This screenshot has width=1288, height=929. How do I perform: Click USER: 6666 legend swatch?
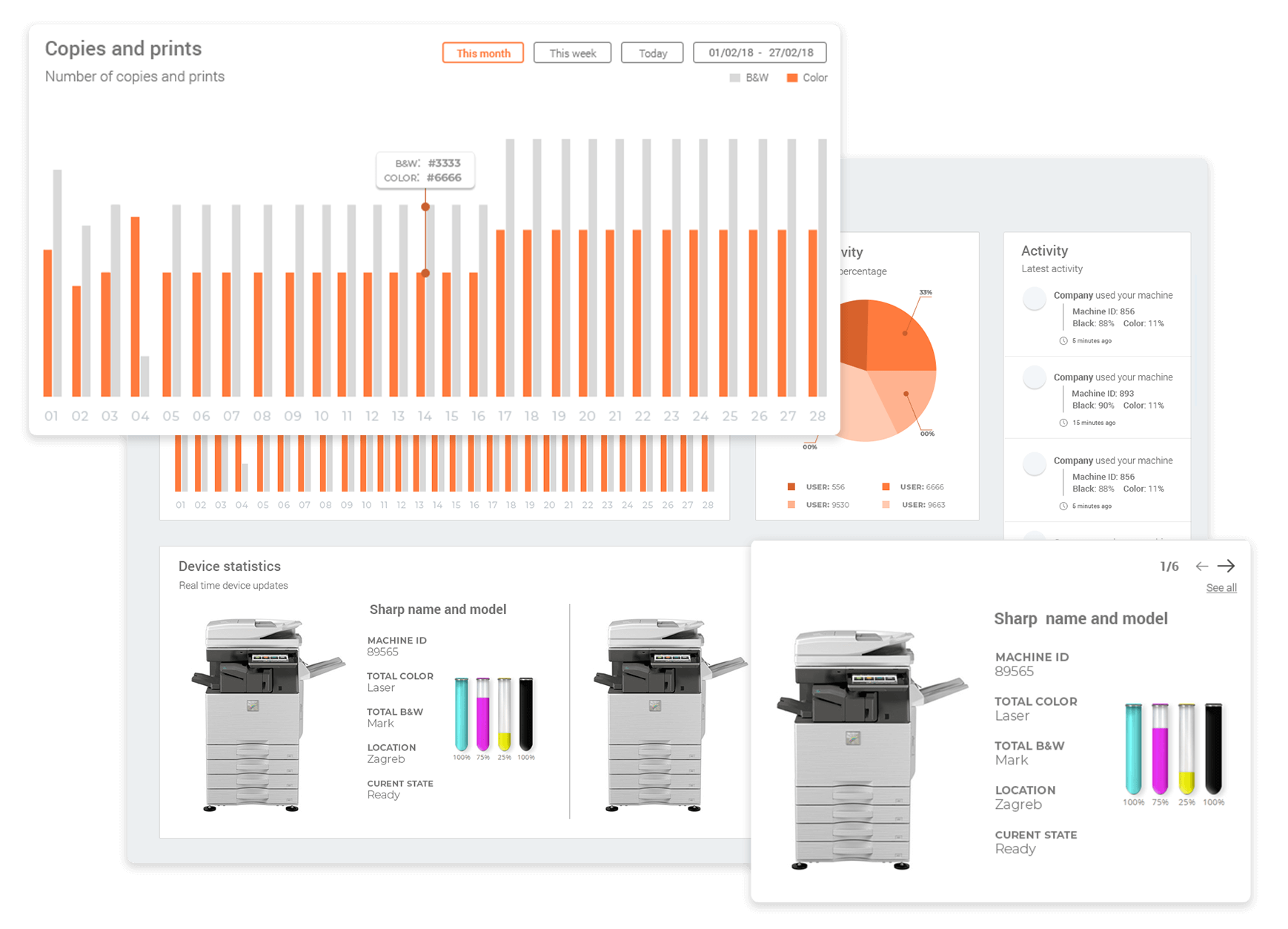(x=886, y=487)
